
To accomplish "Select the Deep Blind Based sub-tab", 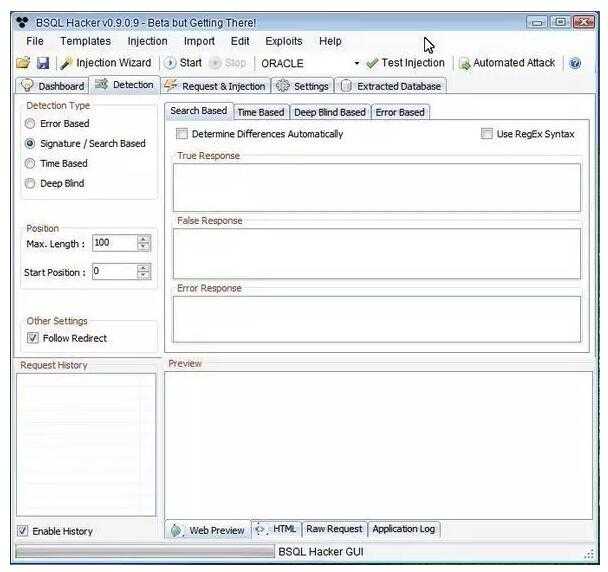I will 330,112.
